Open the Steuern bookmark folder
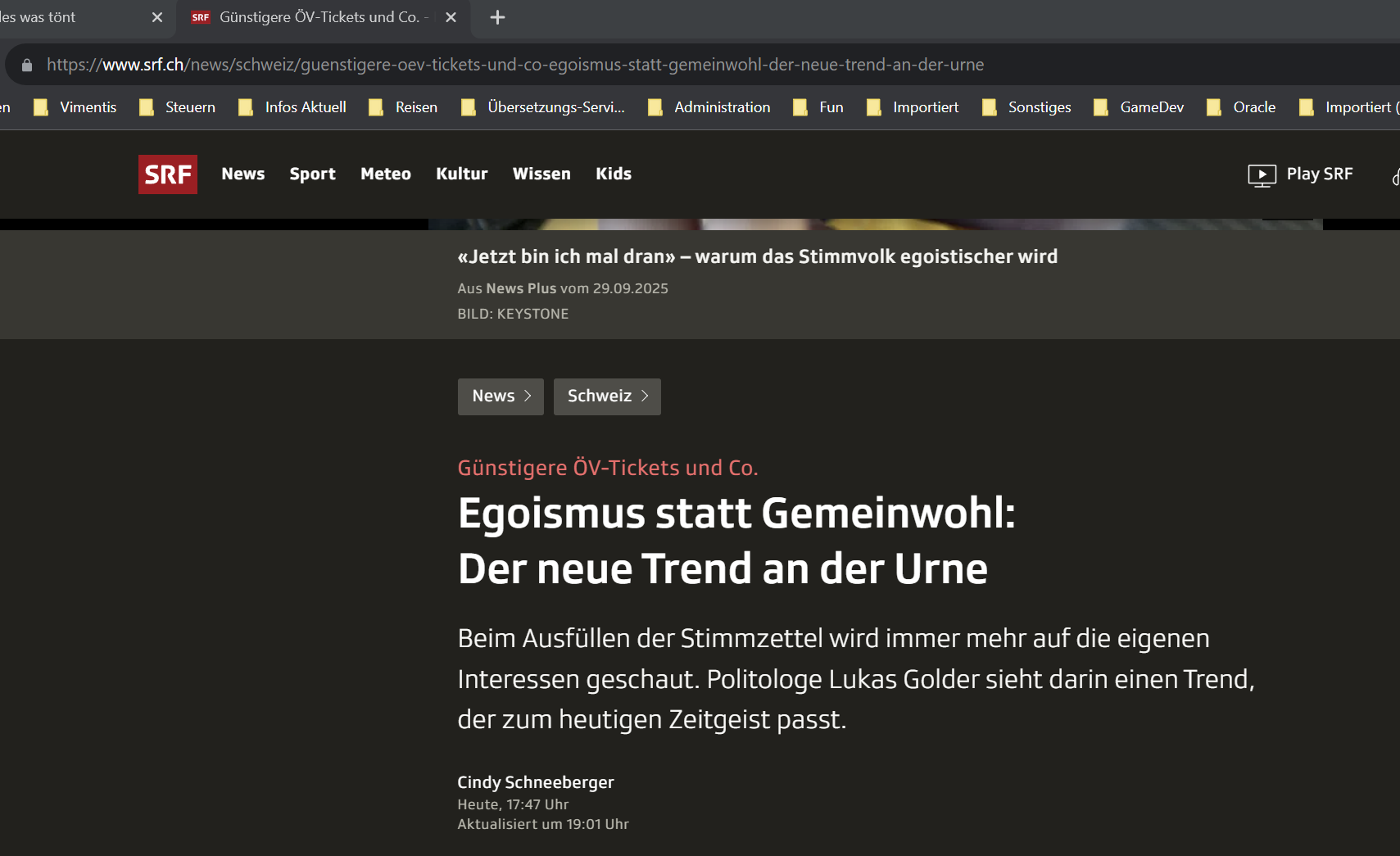 [x=178, y=107]
